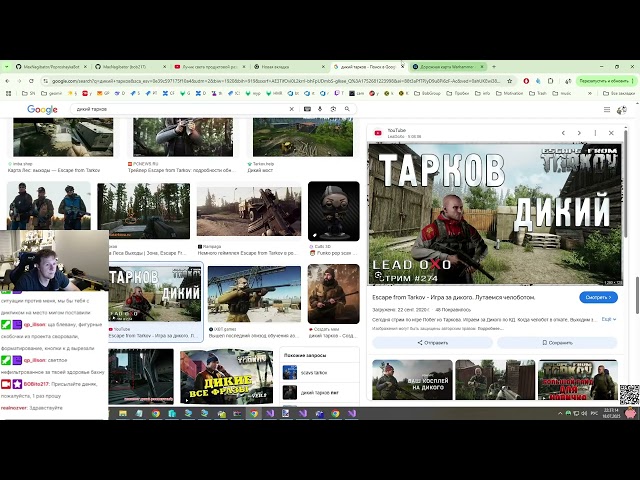
Task: Open 'Дикие все фразы' image thumbnail
Action: [227, 376]
